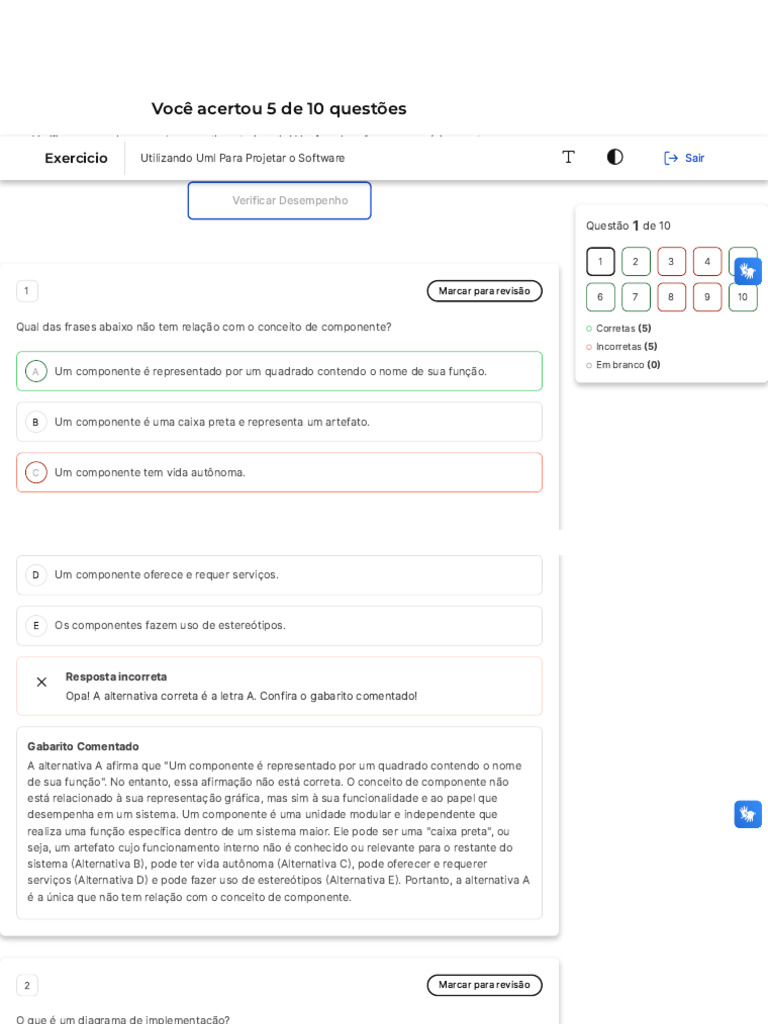768x1024 pixels.
Task: Select option A radio for question 1
Action: [x=36, y=371]
